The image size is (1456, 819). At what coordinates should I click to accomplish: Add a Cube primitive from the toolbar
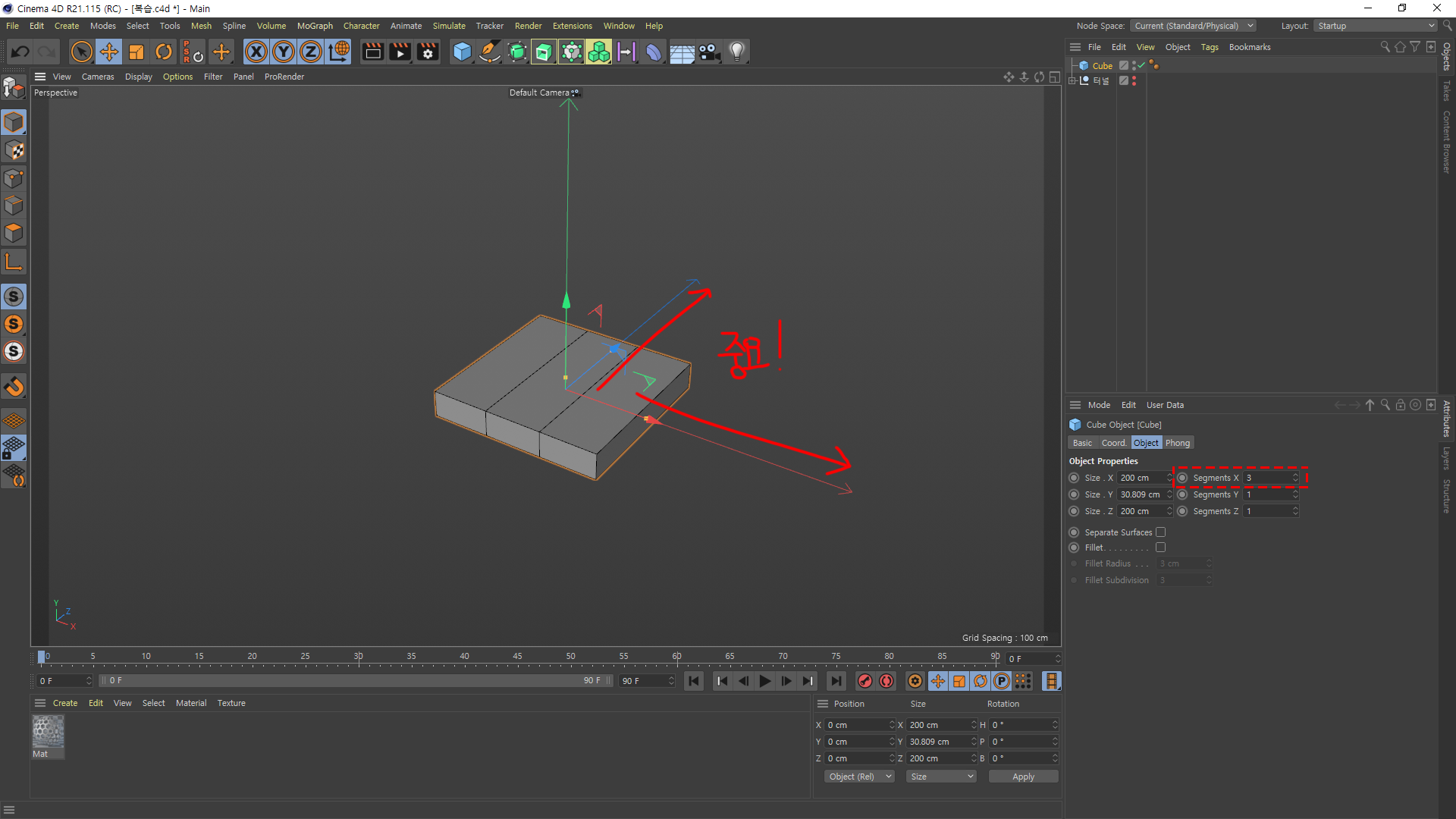pyautogui.click(x=462, y=52)
